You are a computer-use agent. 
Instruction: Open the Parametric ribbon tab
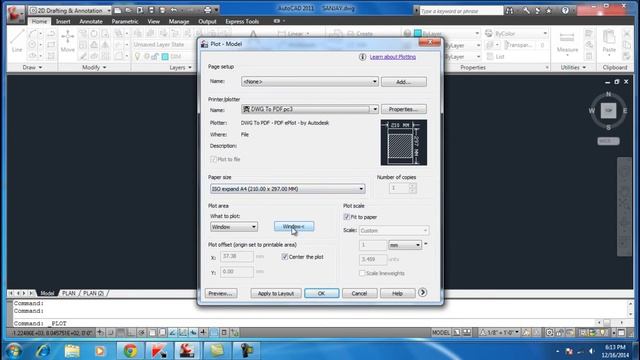click(x=124, y=21)
